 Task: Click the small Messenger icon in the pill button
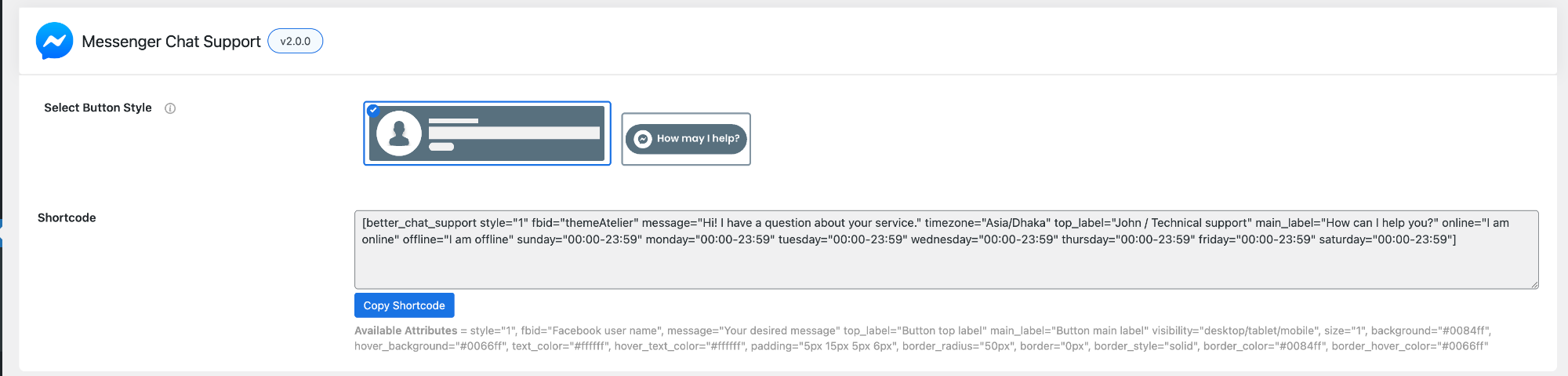pyautogui.click(x=643, y=139)
